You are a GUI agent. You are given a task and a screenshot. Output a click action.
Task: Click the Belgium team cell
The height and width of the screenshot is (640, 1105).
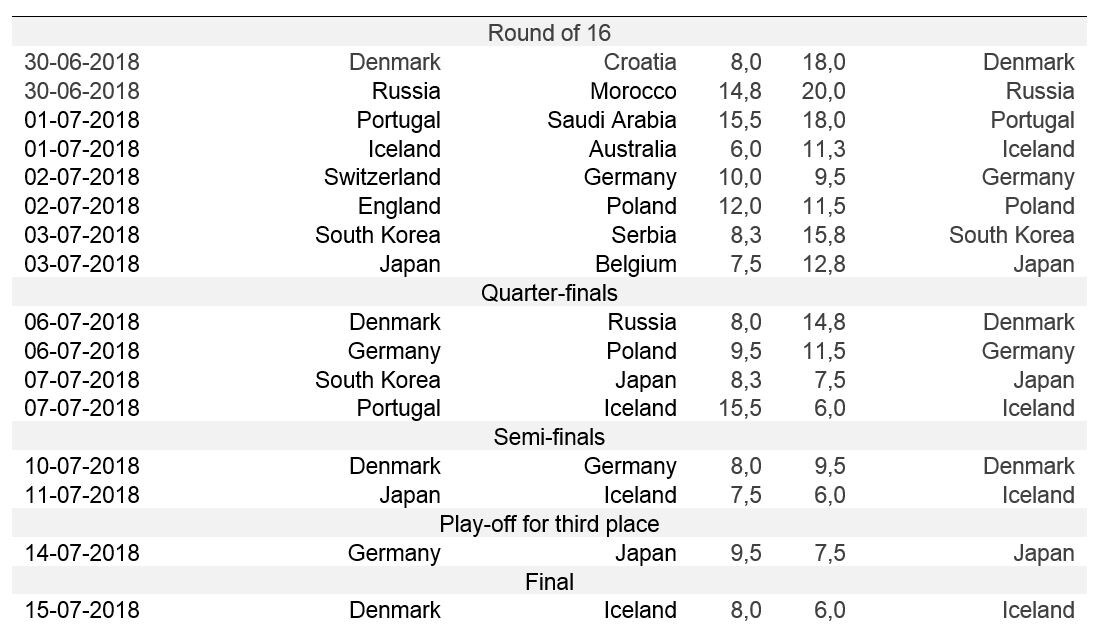coord(635,264)
